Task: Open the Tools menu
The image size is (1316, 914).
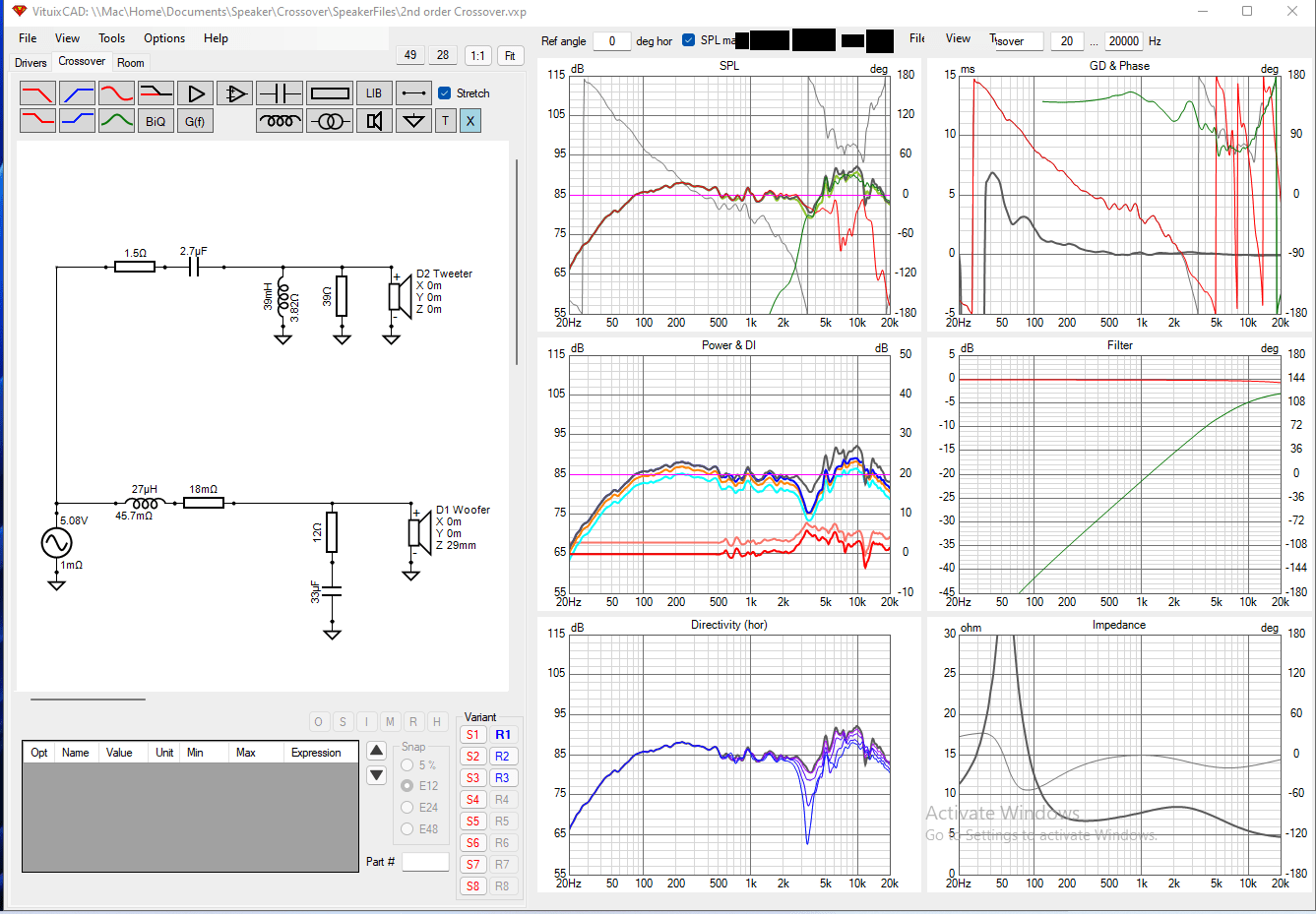Action: click(111, 38)
